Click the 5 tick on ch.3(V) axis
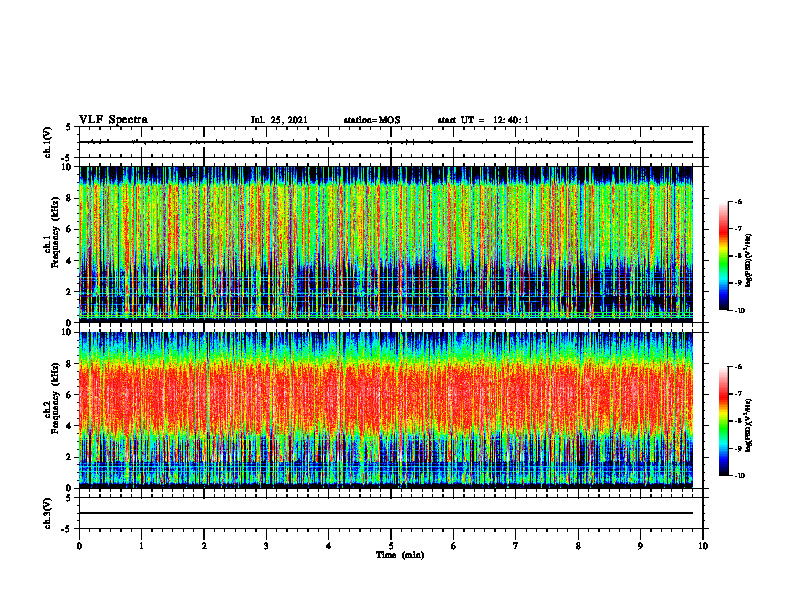Screen dimensions: 792x612 point(70,498)
